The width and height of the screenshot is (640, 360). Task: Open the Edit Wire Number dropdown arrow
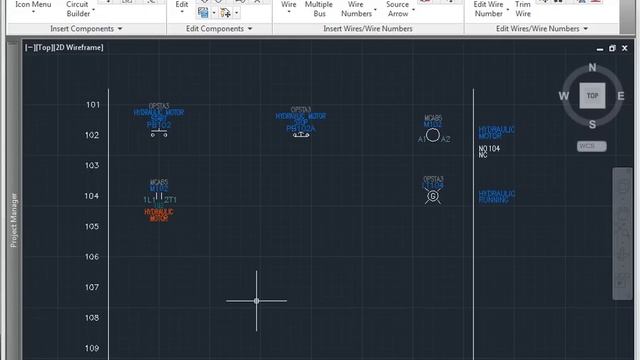coord(508,9)
